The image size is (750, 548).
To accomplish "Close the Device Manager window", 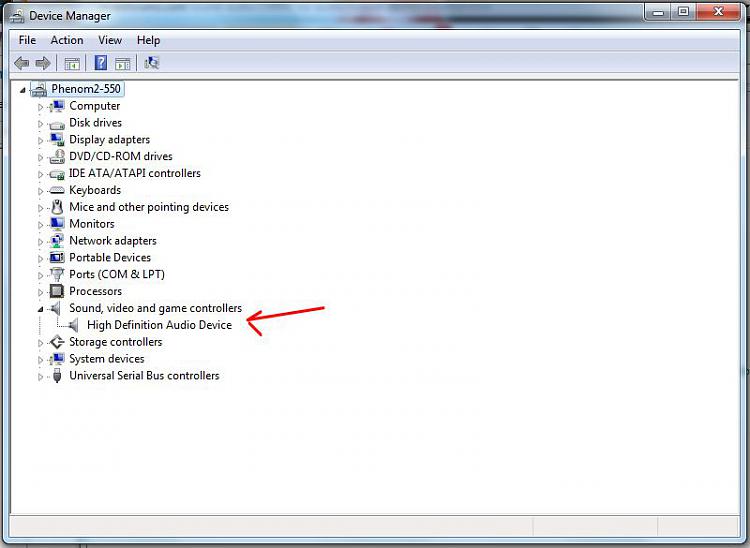I will tap(718, 12).
